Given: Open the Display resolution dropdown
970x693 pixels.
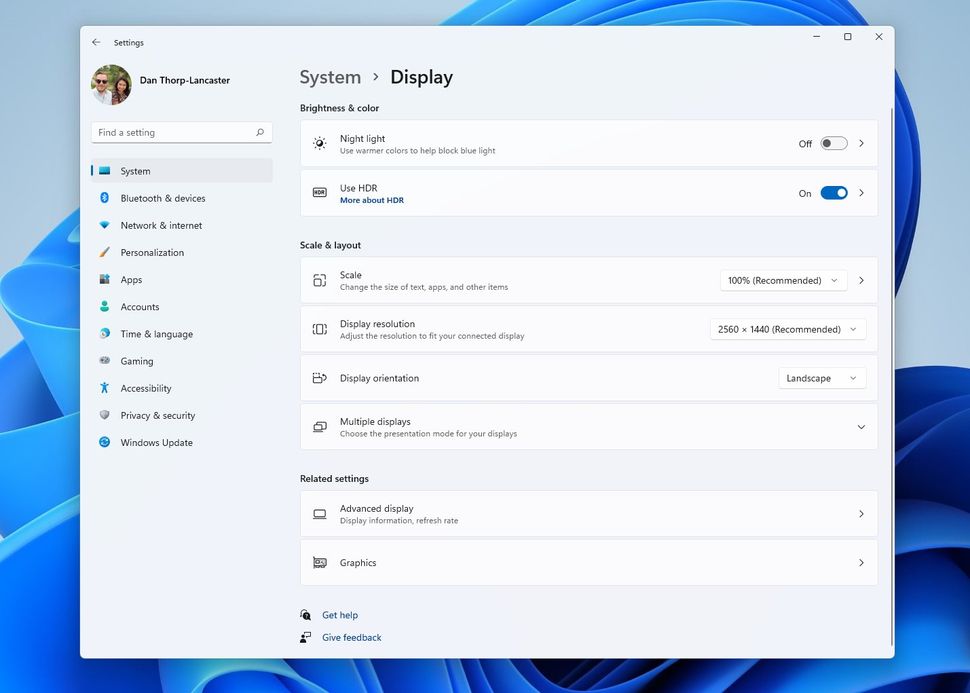Looking at the screenshot, I should click(787, 329).
